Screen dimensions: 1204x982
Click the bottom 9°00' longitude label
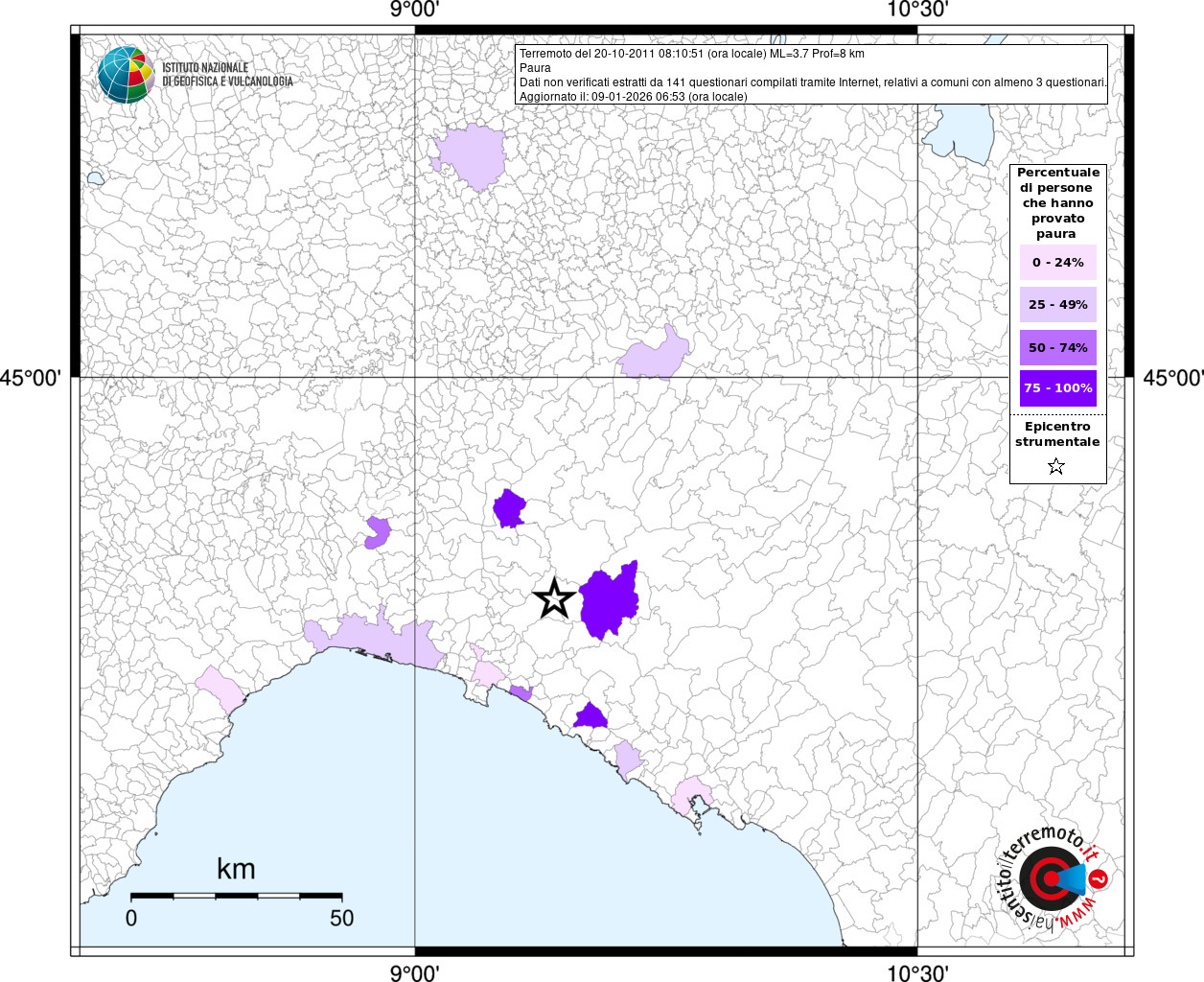click(414, 972)
